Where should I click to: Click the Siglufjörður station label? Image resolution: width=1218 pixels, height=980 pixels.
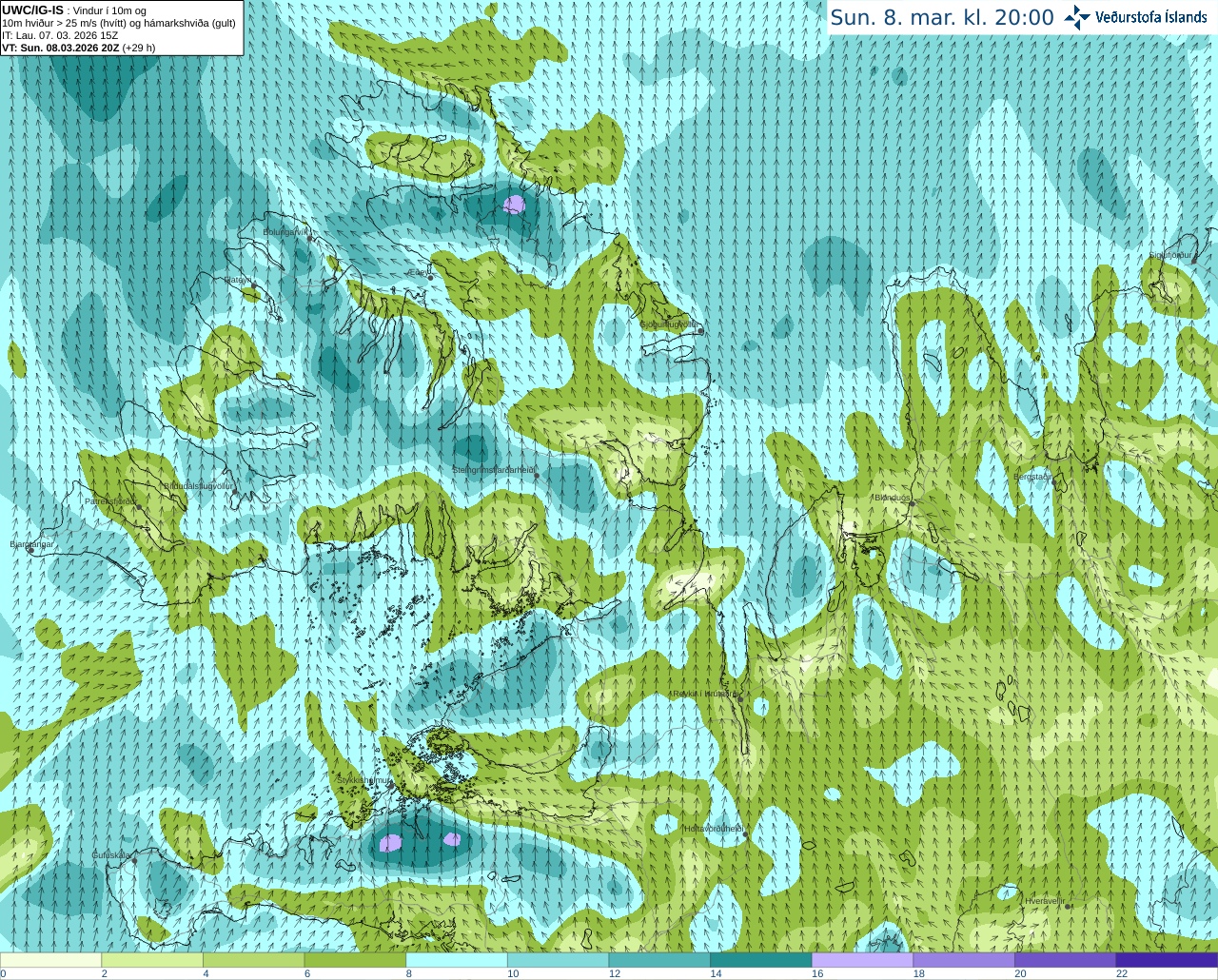point(1170,255)
